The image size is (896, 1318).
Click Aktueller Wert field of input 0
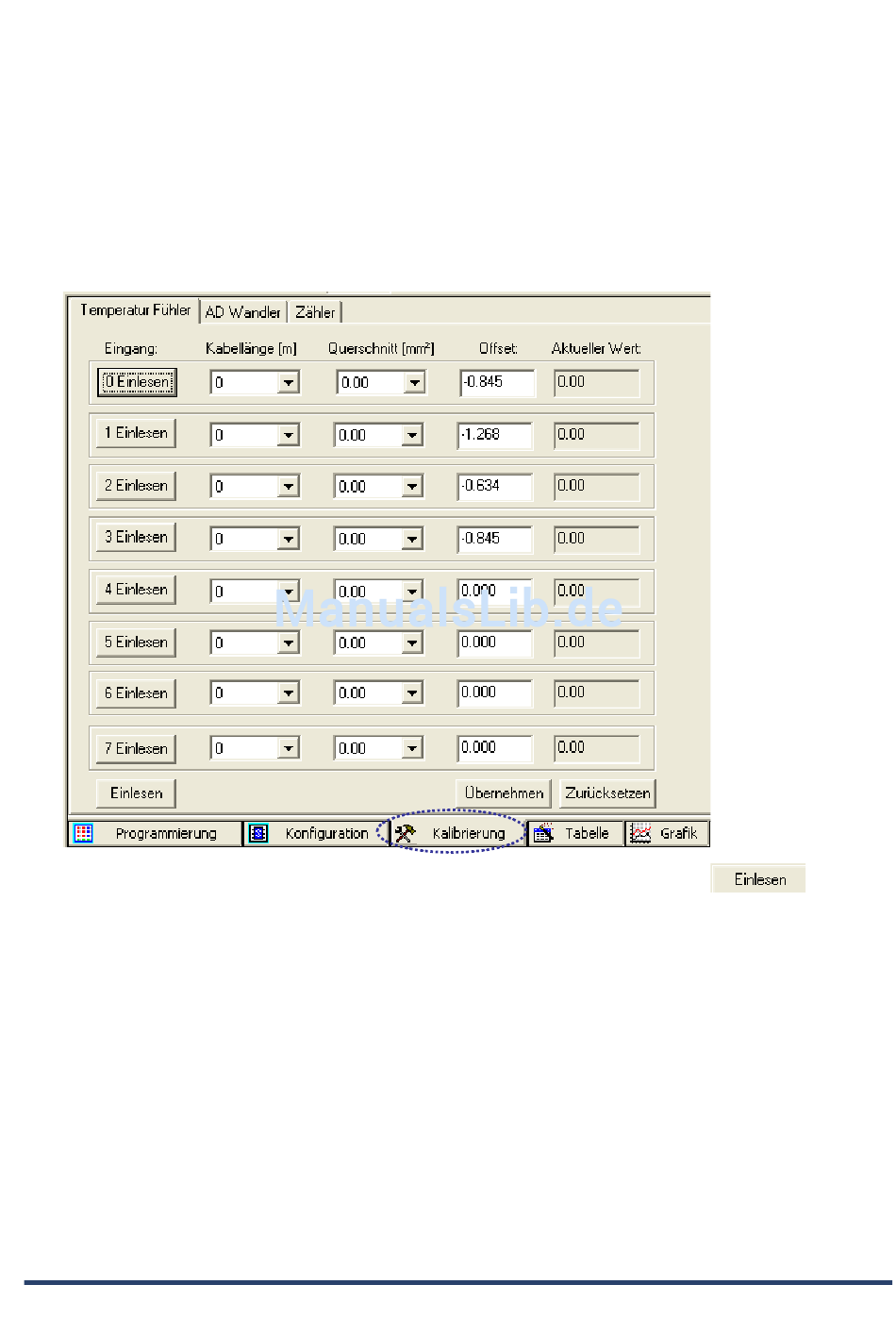(596, 382)
